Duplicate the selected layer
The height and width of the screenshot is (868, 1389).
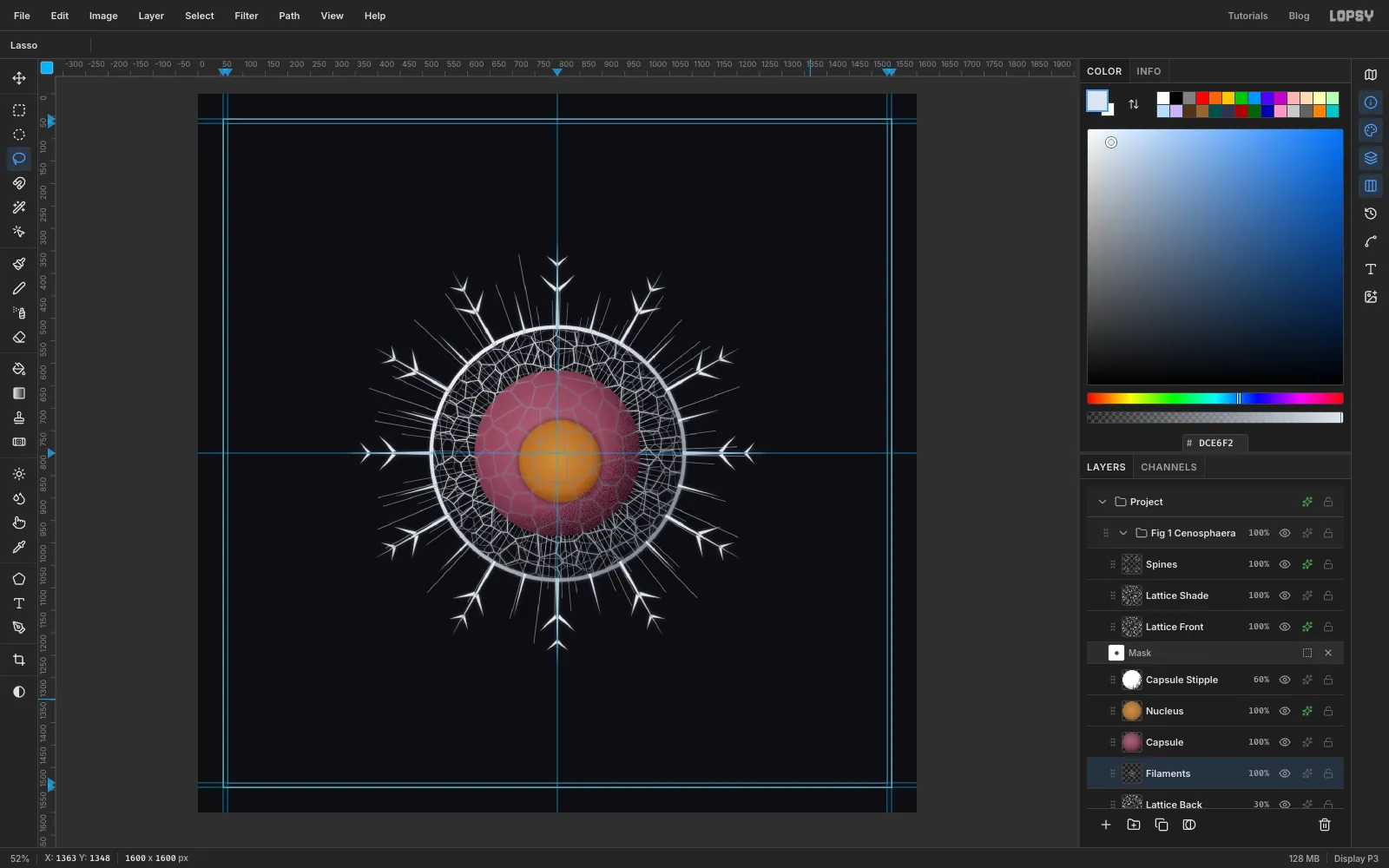click(x=1162, y=825)
